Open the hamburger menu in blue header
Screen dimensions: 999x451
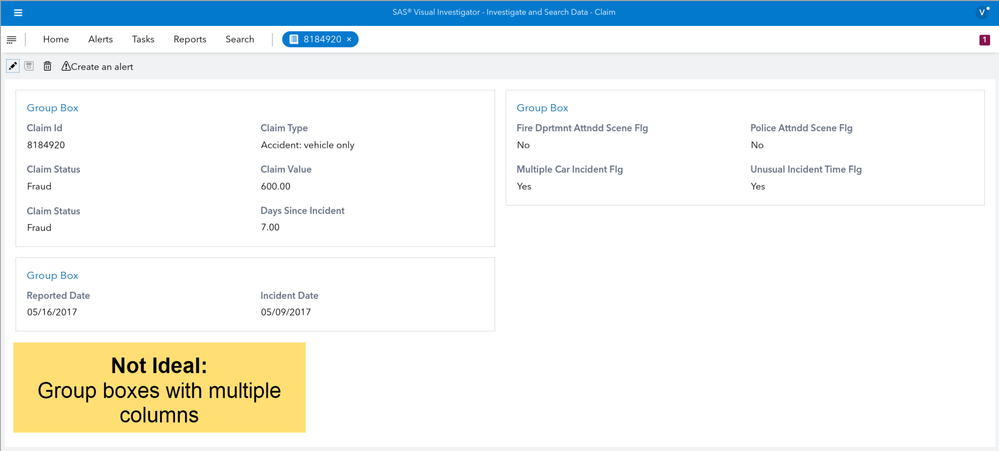18,13
